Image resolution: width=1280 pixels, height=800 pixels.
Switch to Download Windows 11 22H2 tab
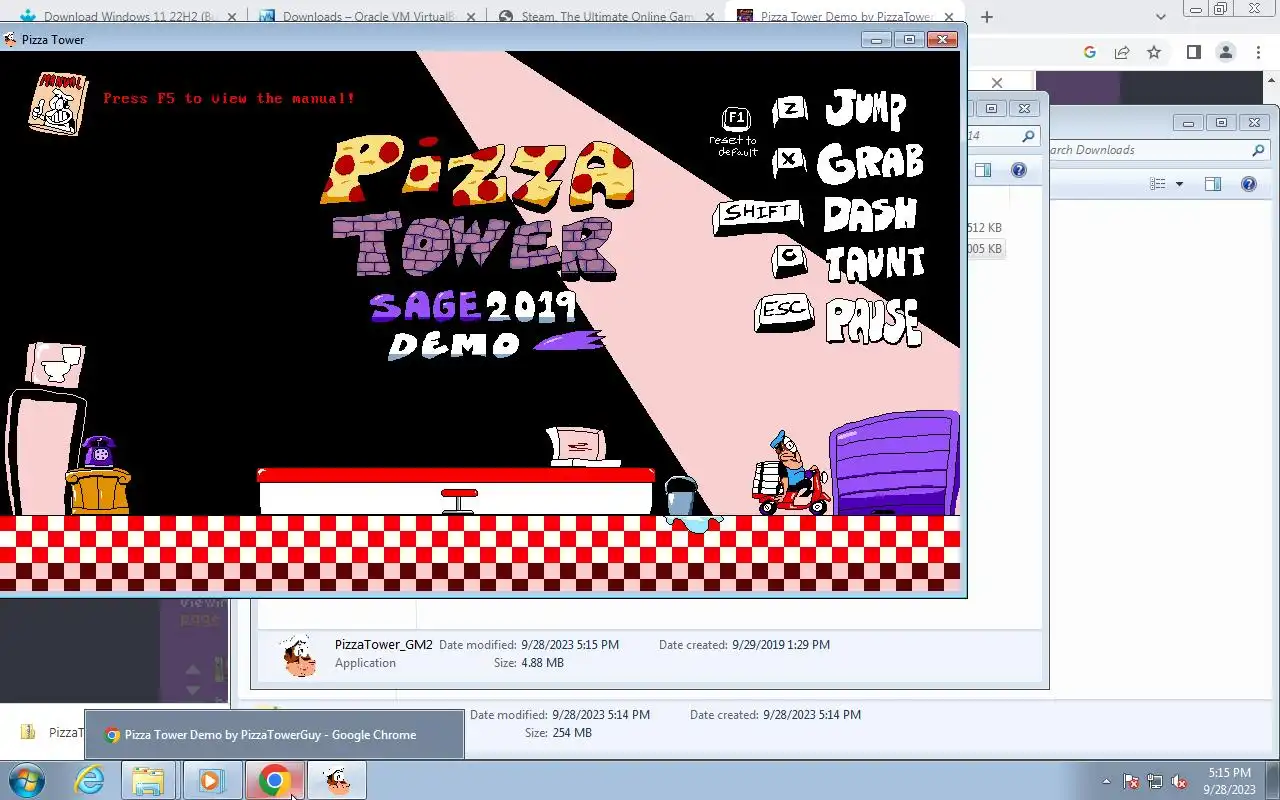(x=130, y=17)
